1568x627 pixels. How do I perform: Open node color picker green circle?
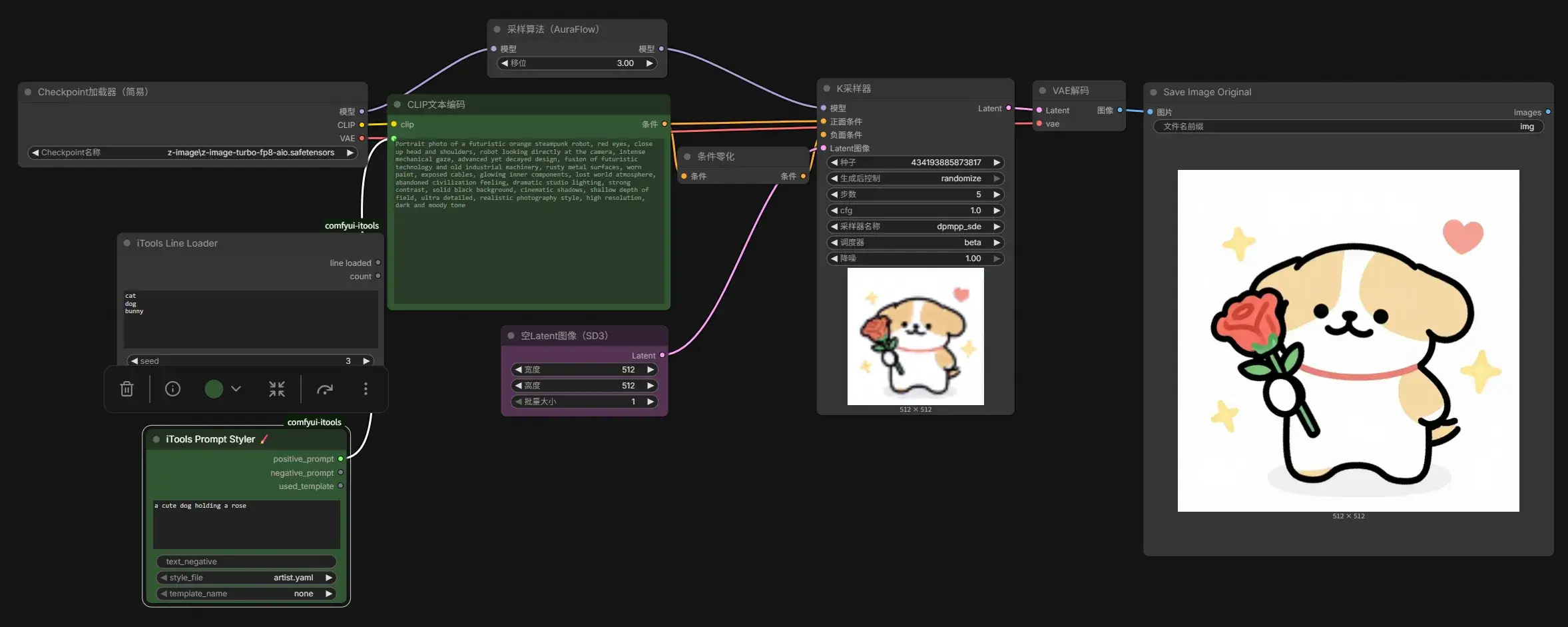pos(214,388)
